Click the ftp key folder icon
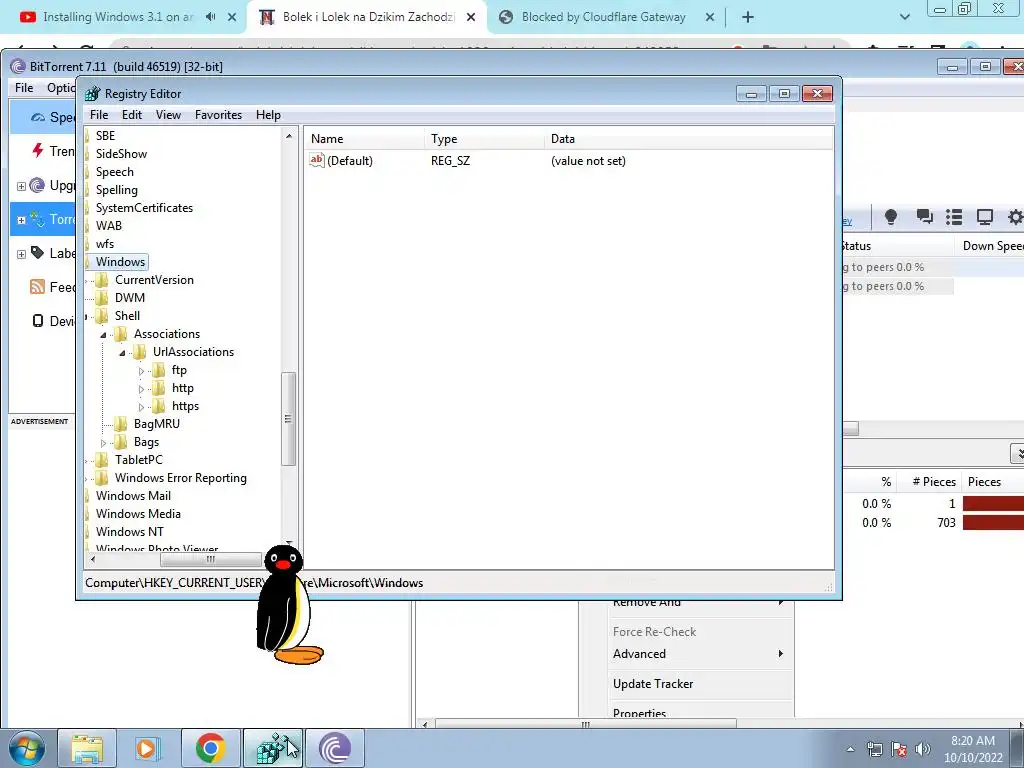This screenshot has height=768, width=1024. pos(158,370)
